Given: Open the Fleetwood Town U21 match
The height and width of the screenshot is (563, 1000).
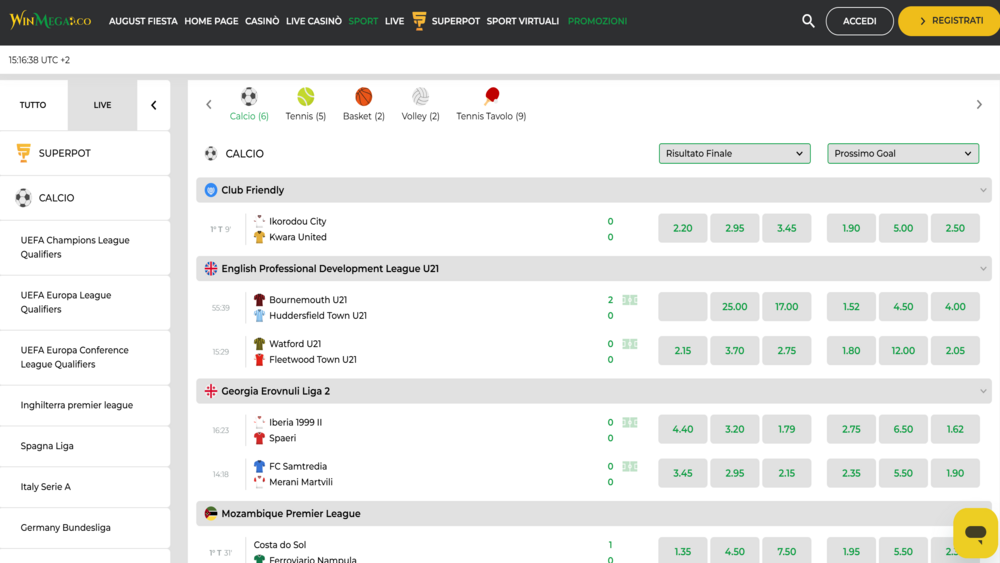Looking at the screenshot, I should 312,360.
